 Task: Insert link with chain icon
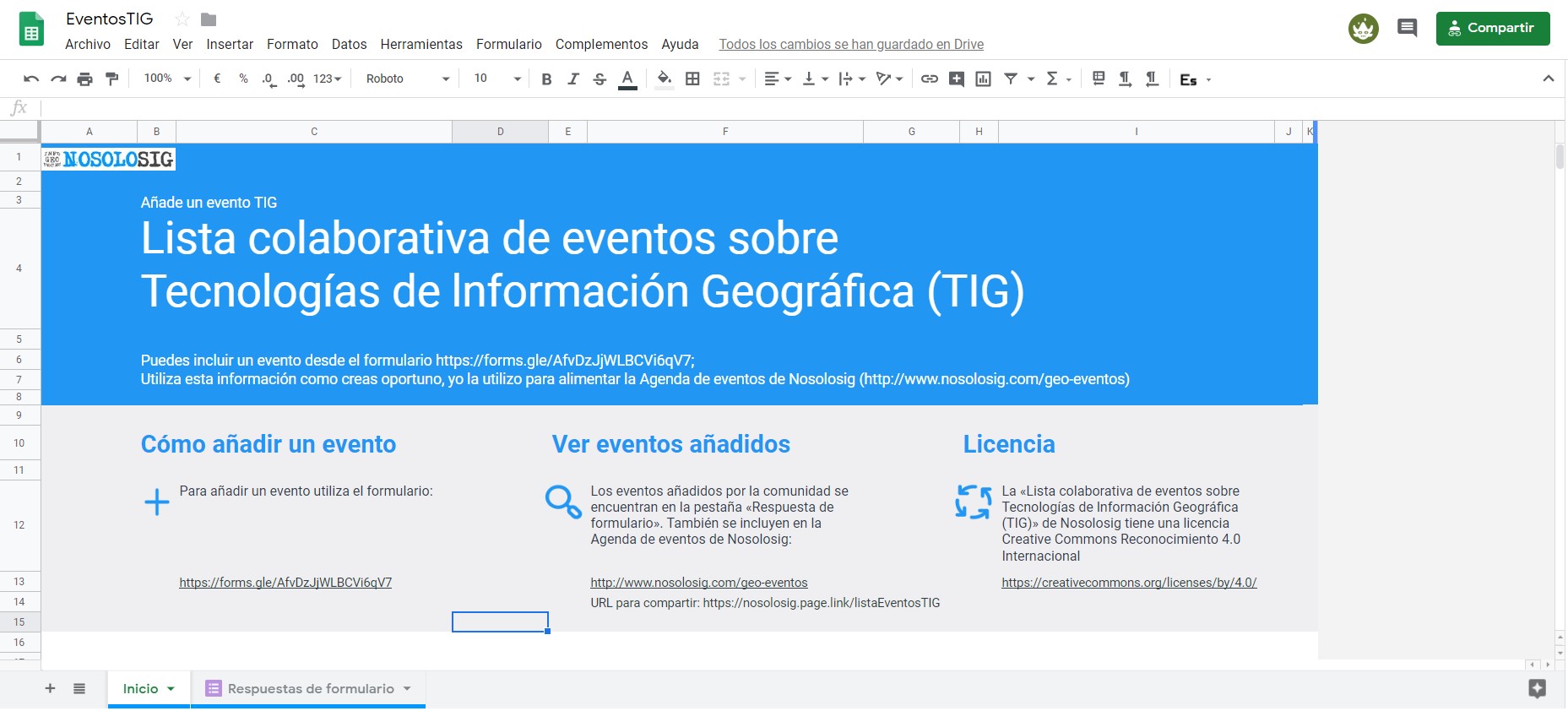(929, 79)
